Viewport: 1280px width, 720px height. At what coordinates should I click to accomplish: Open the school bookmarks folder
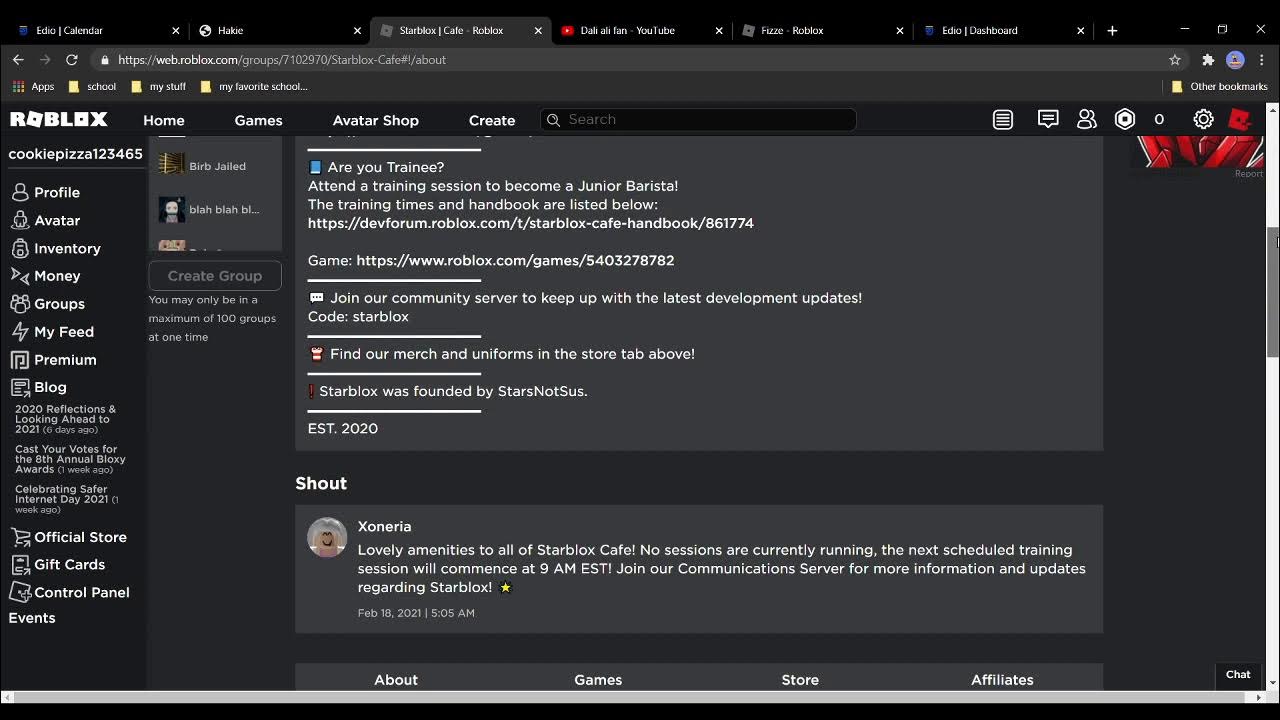point(92,87)
